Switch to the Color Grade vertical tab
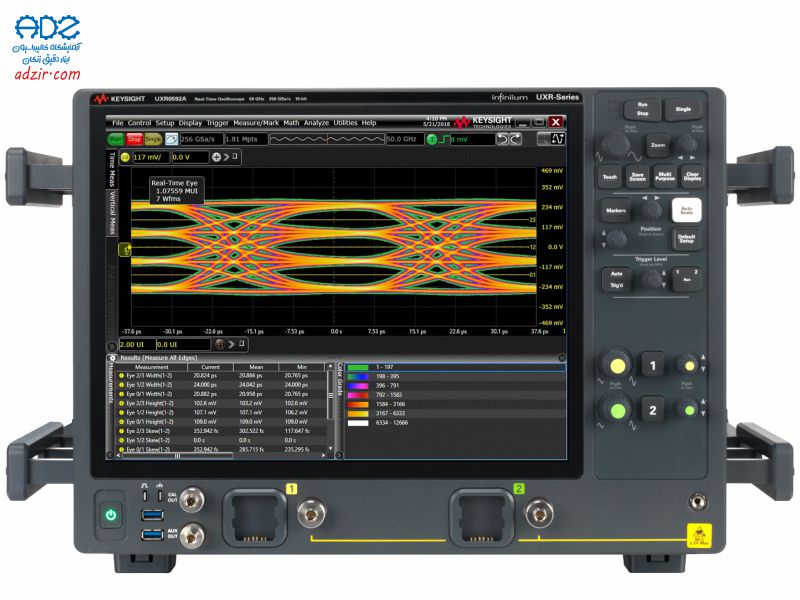This screenshot has width=800, height=600. [339, 380]
